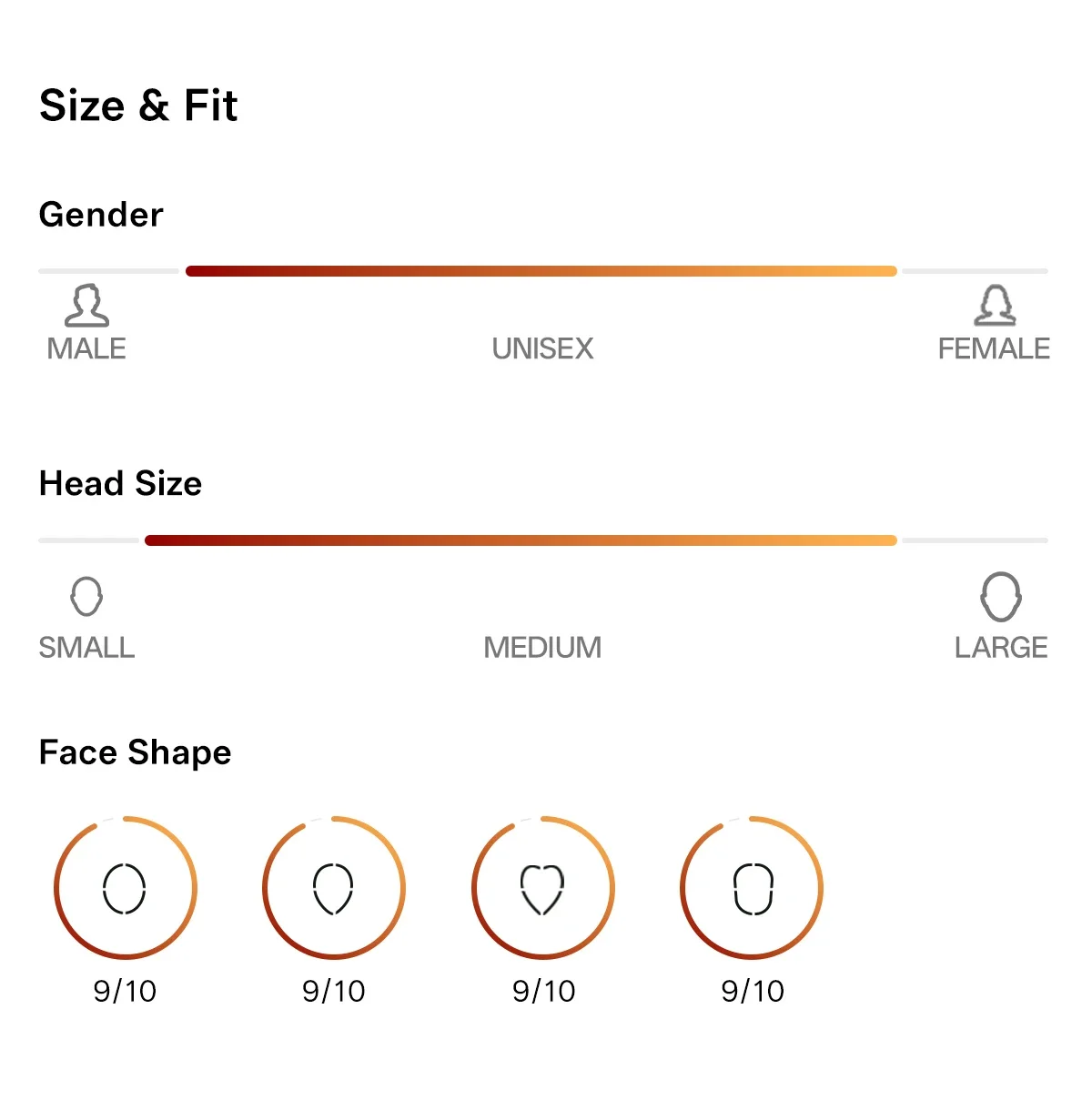
Task: Choose the oval face shape icon
Action: click(x=125, y=888)
